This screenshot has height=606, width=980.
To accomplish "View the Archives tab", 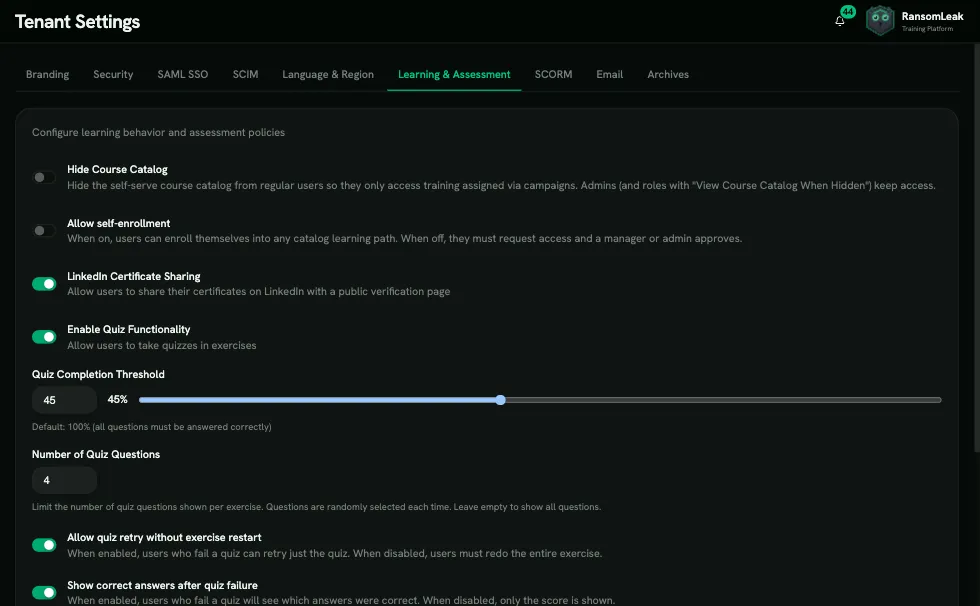I will (x=668, y=74).
